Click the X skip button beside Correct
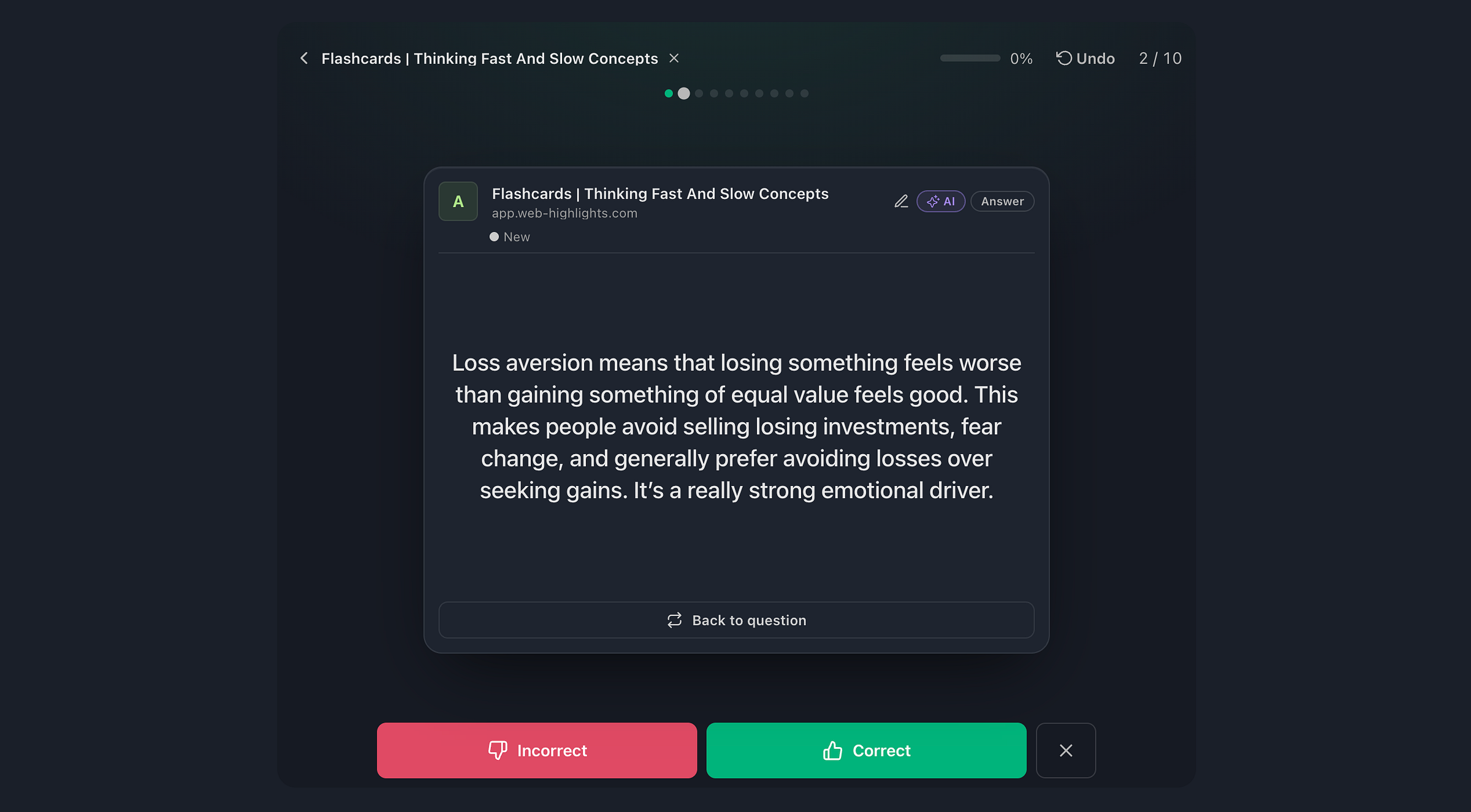This screenshot has height=812, width=1471. coord(1066,750)
